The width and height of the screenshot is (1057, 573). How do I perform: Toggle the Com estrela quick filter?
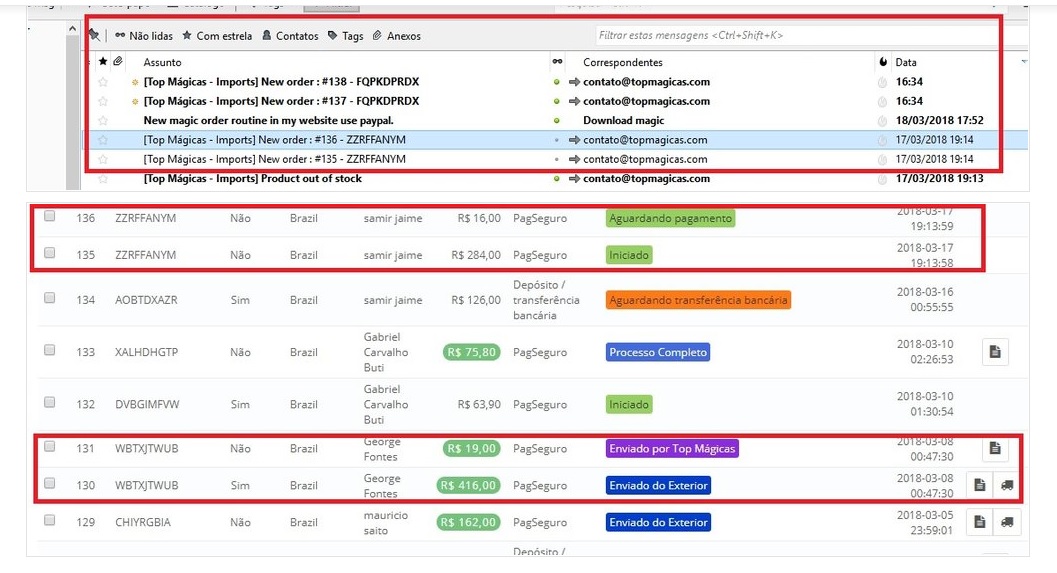pos(217,36)
